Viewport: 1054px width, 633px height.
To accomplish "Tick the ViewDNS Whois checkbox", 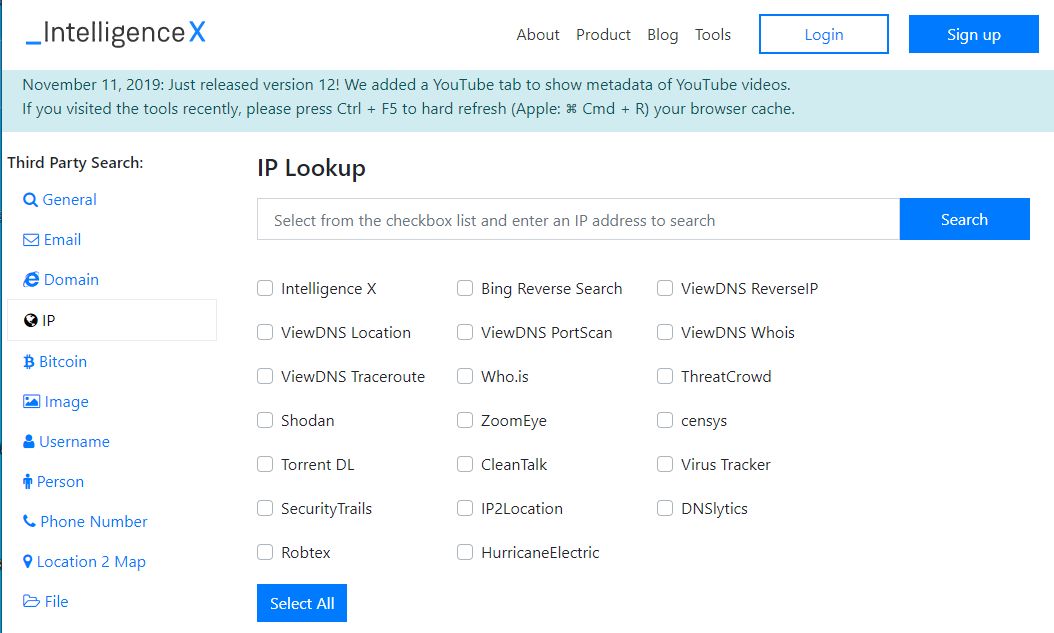I will [665, 333].
